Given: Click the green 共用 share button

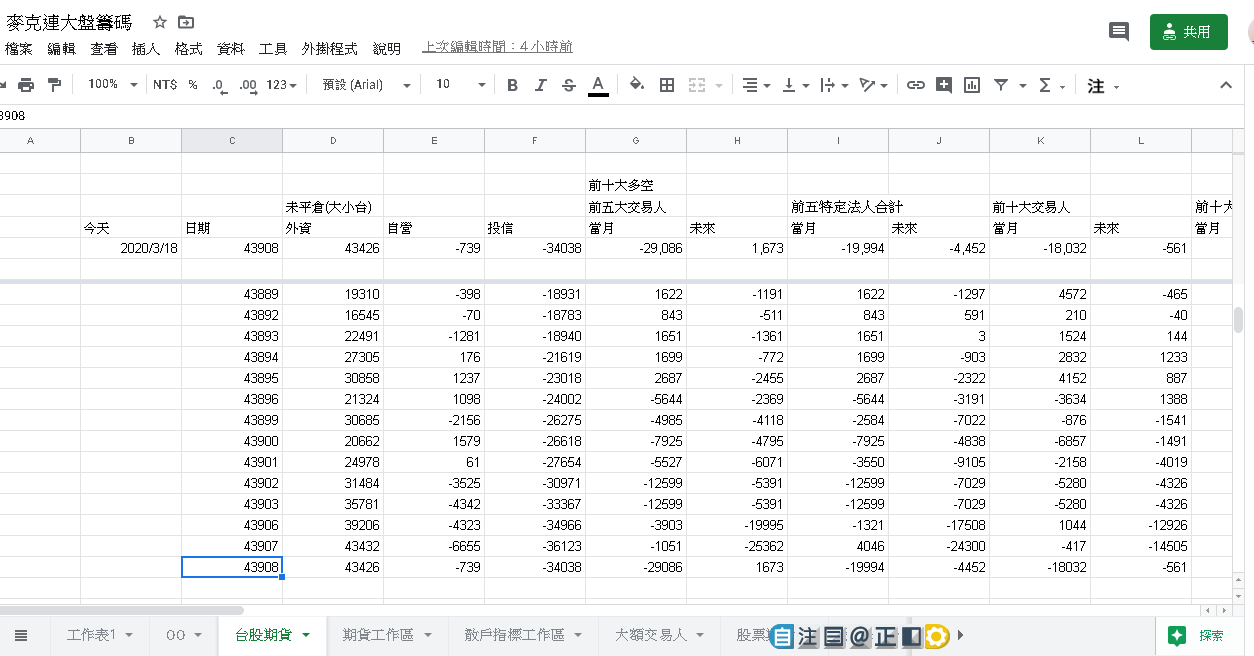Looking at the screenshot, I should (1188, 32).
